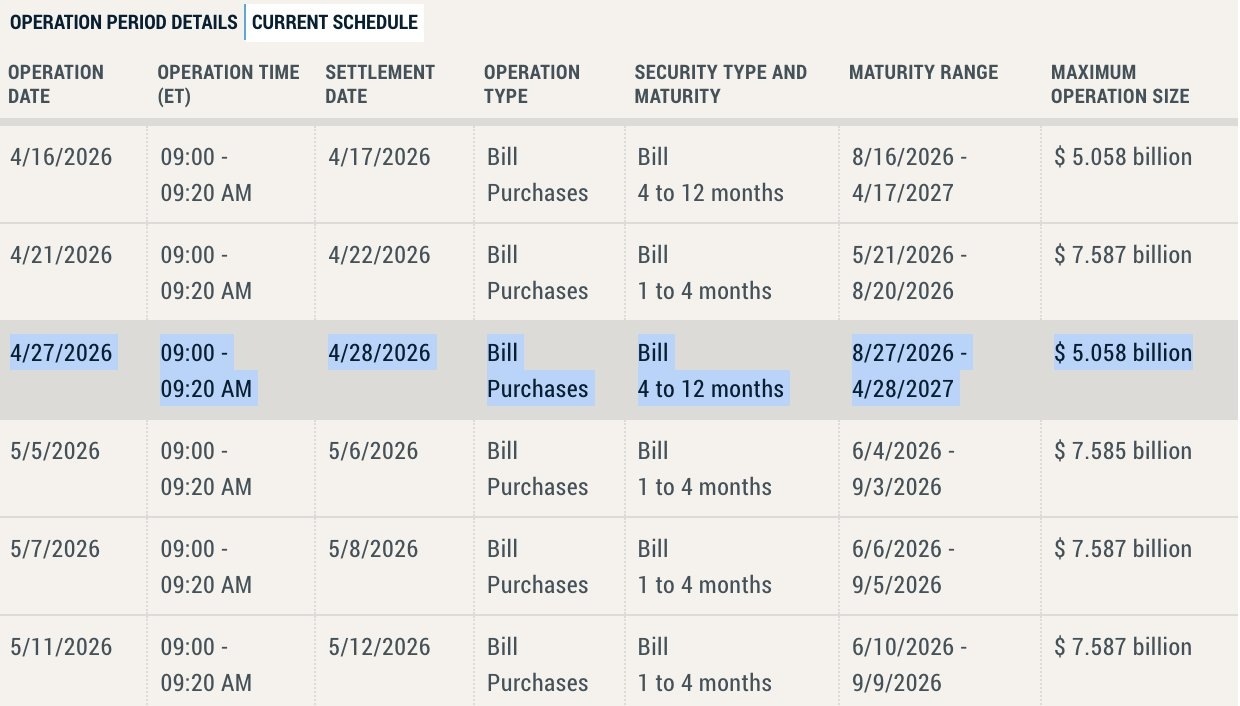The image size is (1240, 706).
Task: Click the 4/28/2026 settlement date cell
Action: (x=380, y=353)
